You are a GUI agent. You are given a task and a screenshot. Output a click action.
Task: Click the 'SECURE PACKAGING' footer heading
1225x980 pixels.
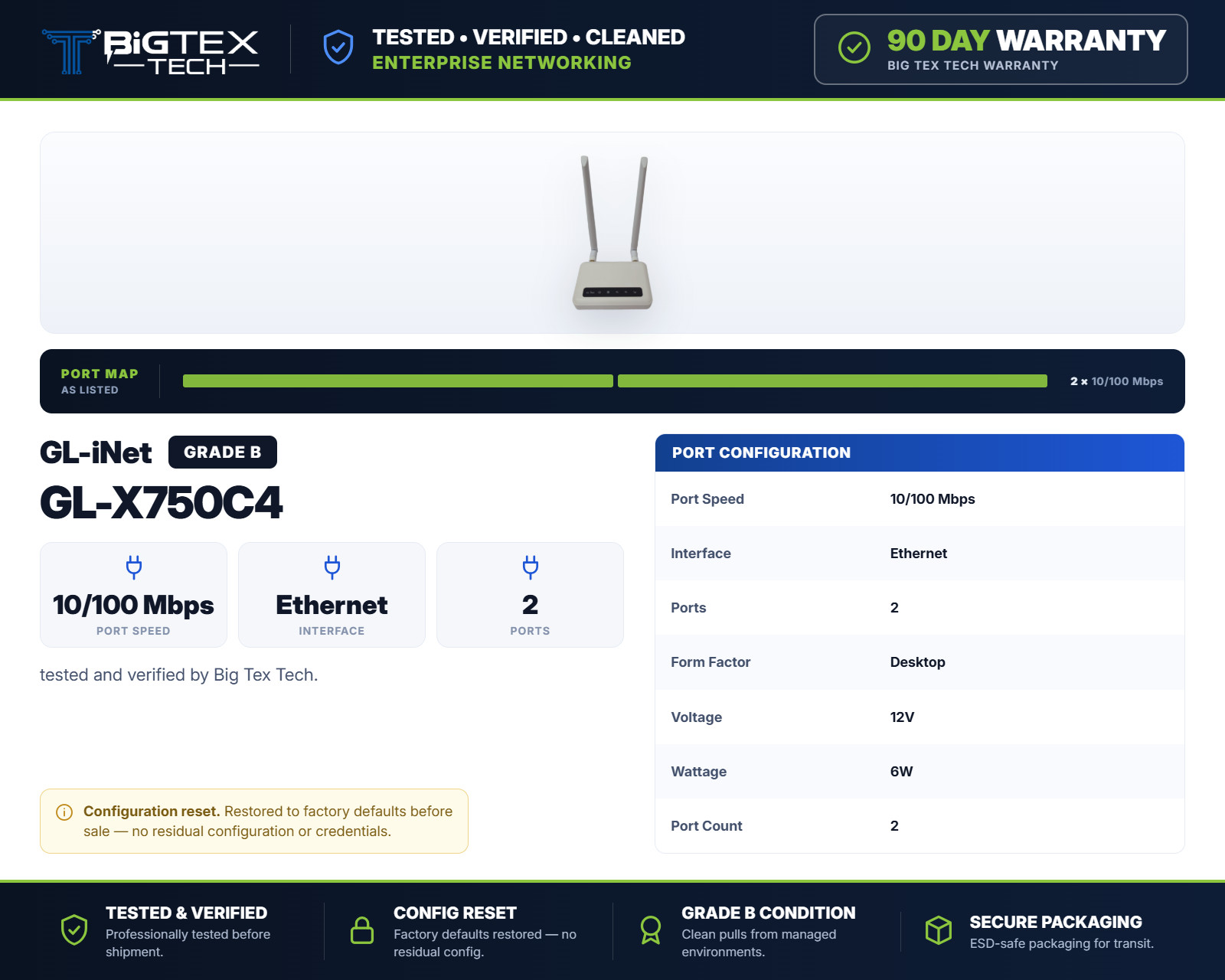[x=1056, y=922]
